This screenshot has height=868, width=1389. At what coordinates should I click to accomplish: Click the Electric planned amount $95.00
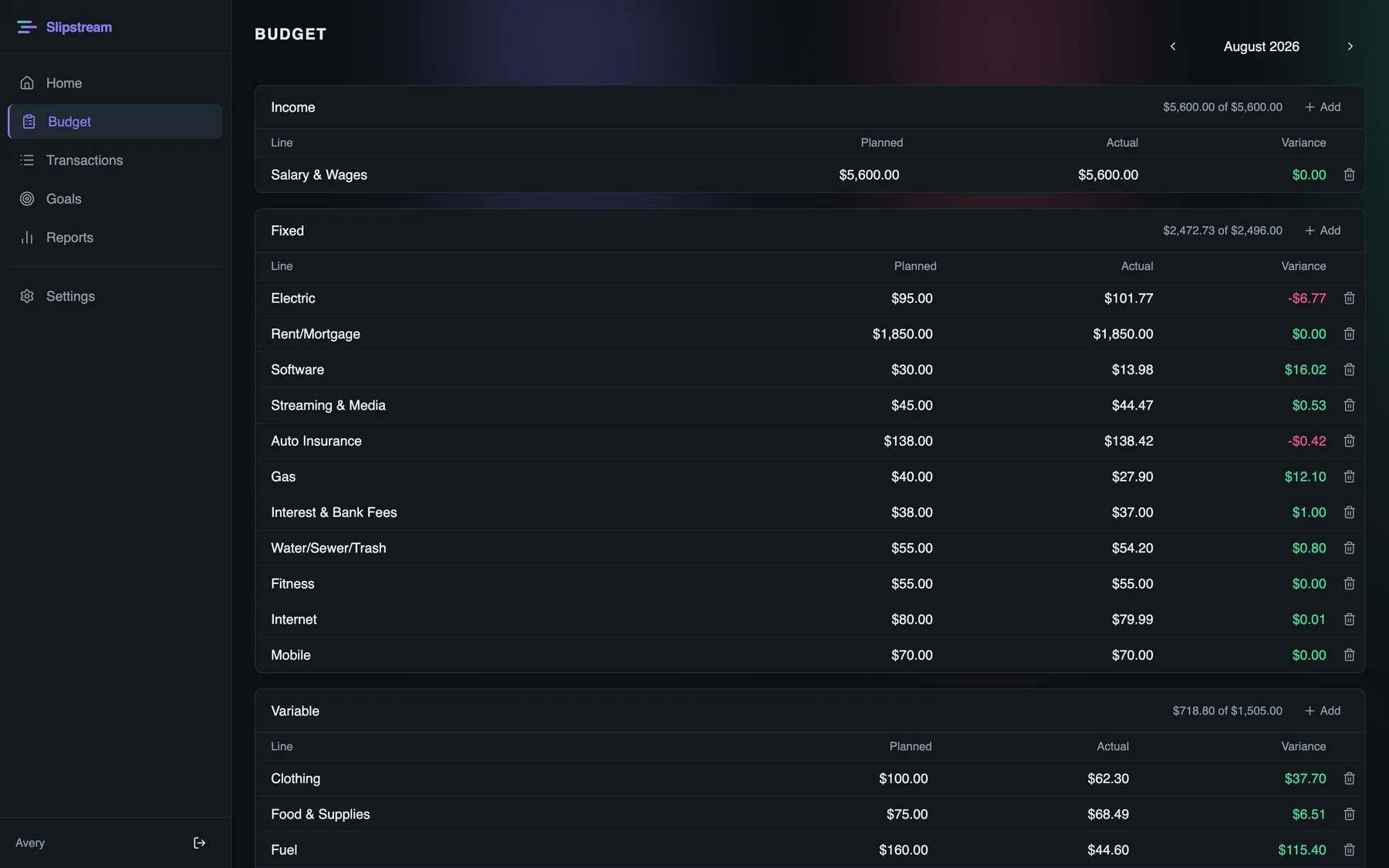(x=911, y=299)
